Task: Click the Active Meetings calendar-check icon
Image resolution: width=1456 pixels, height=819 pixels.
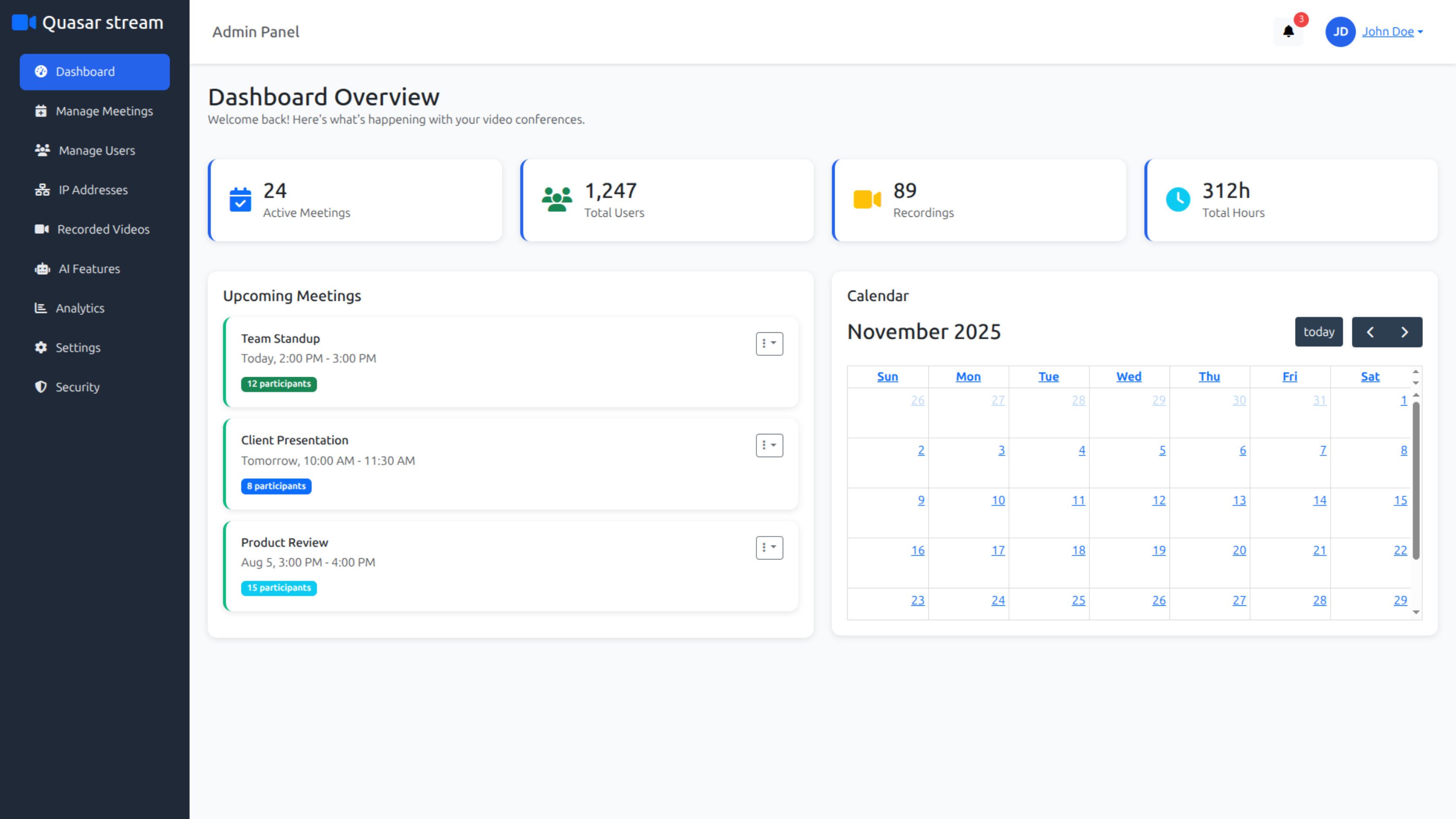Action: coord(240,200)
